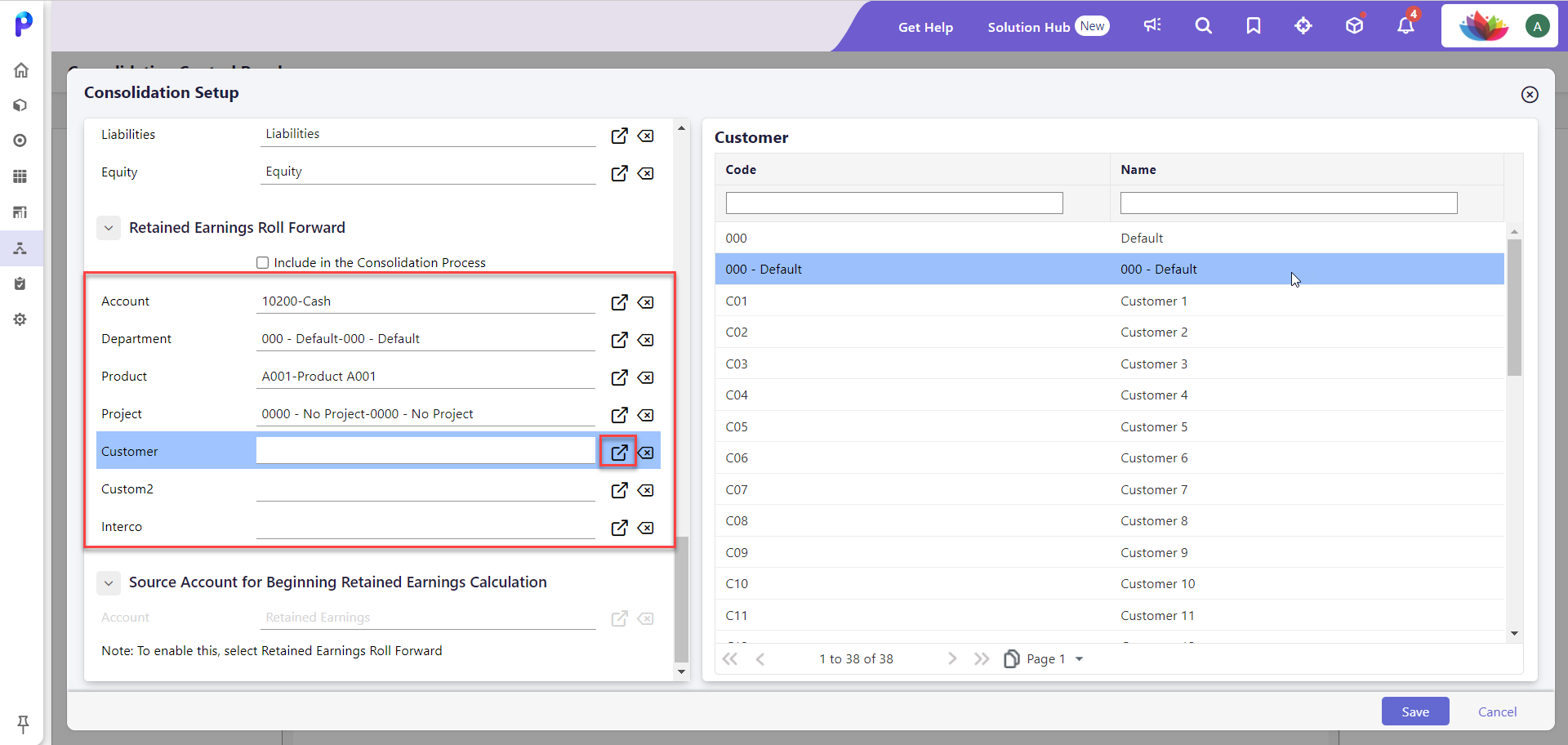Image resolution: width=1568 pixels, height=745 pixels.
Task: Clear the Account 10200-Cash value
Action: 646,302
